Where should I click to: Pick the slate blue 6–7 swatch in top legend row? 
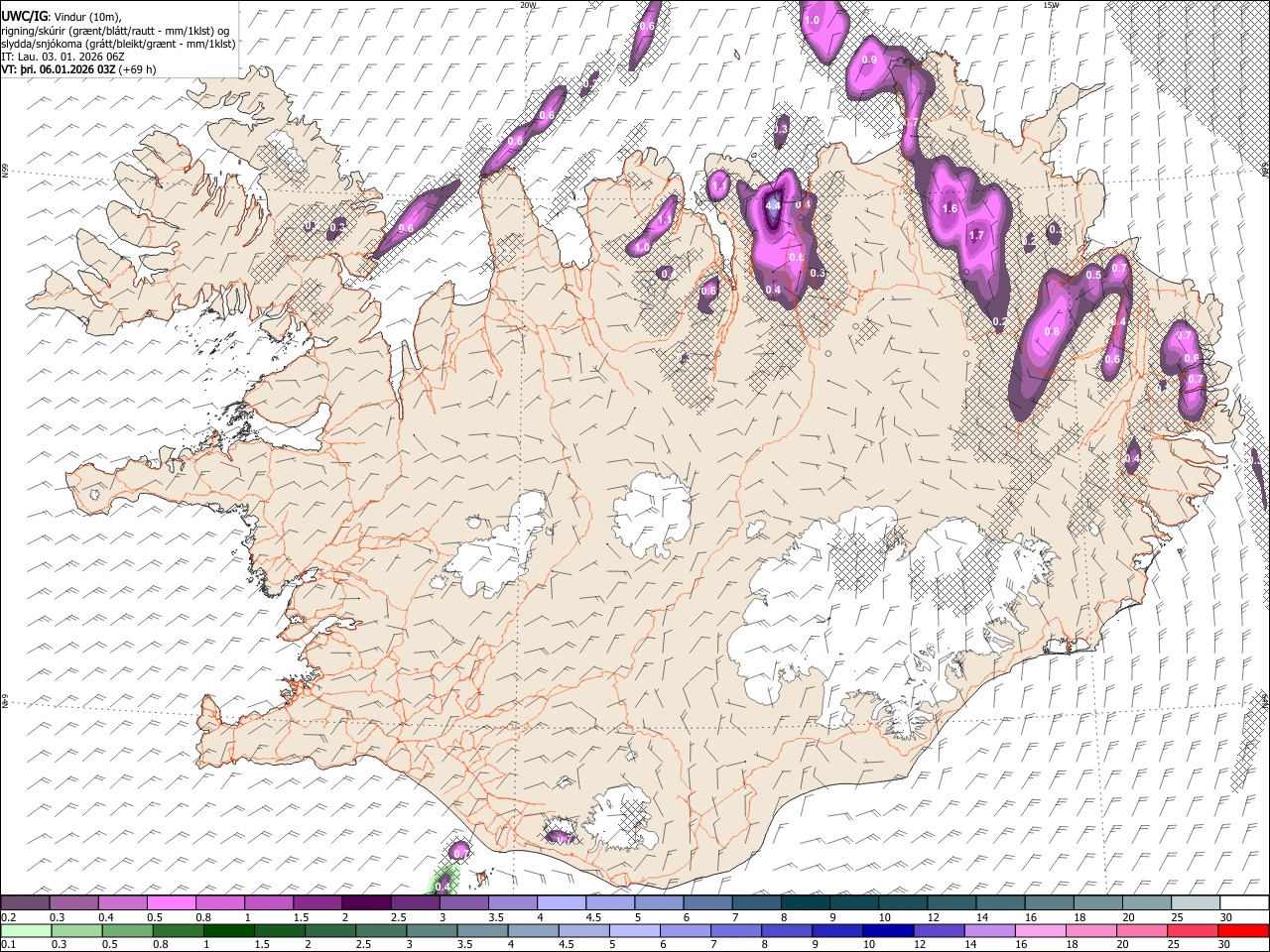tap(708, 903)
